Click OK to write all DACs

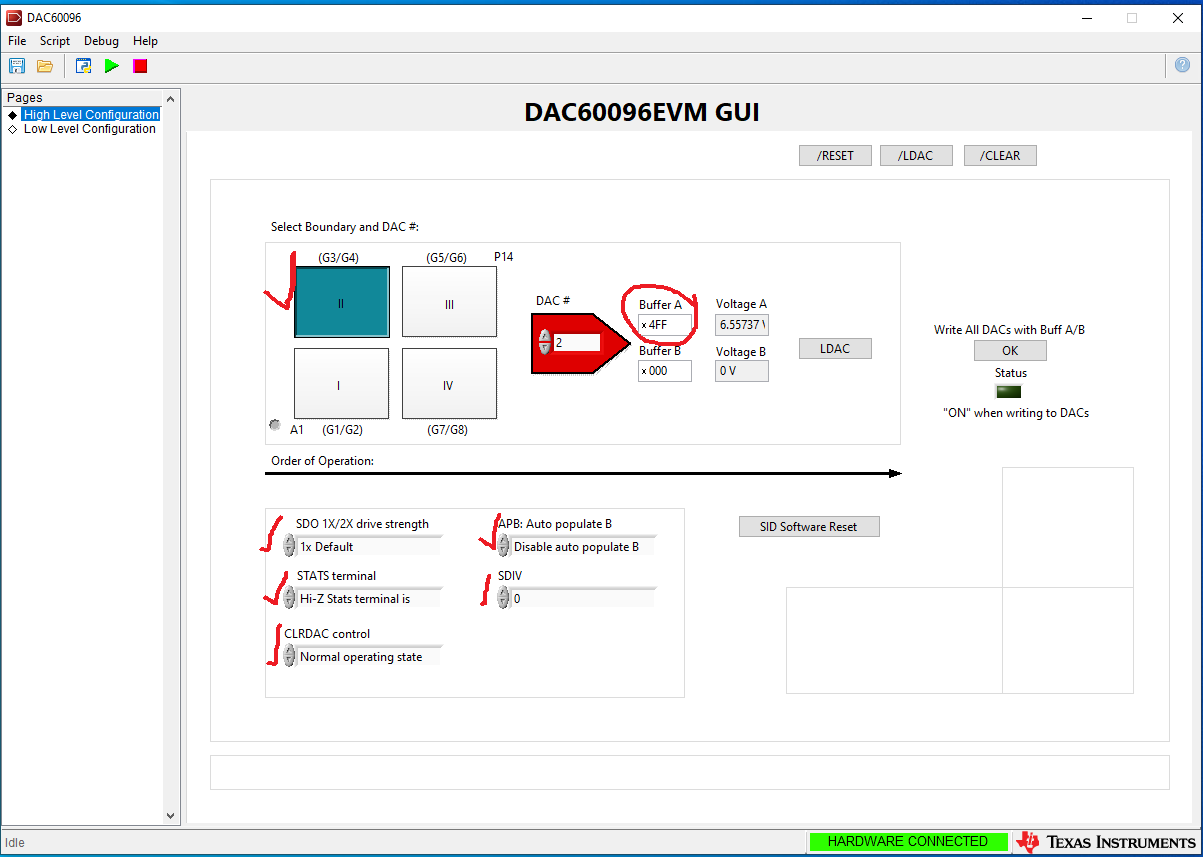(1010, 351)
